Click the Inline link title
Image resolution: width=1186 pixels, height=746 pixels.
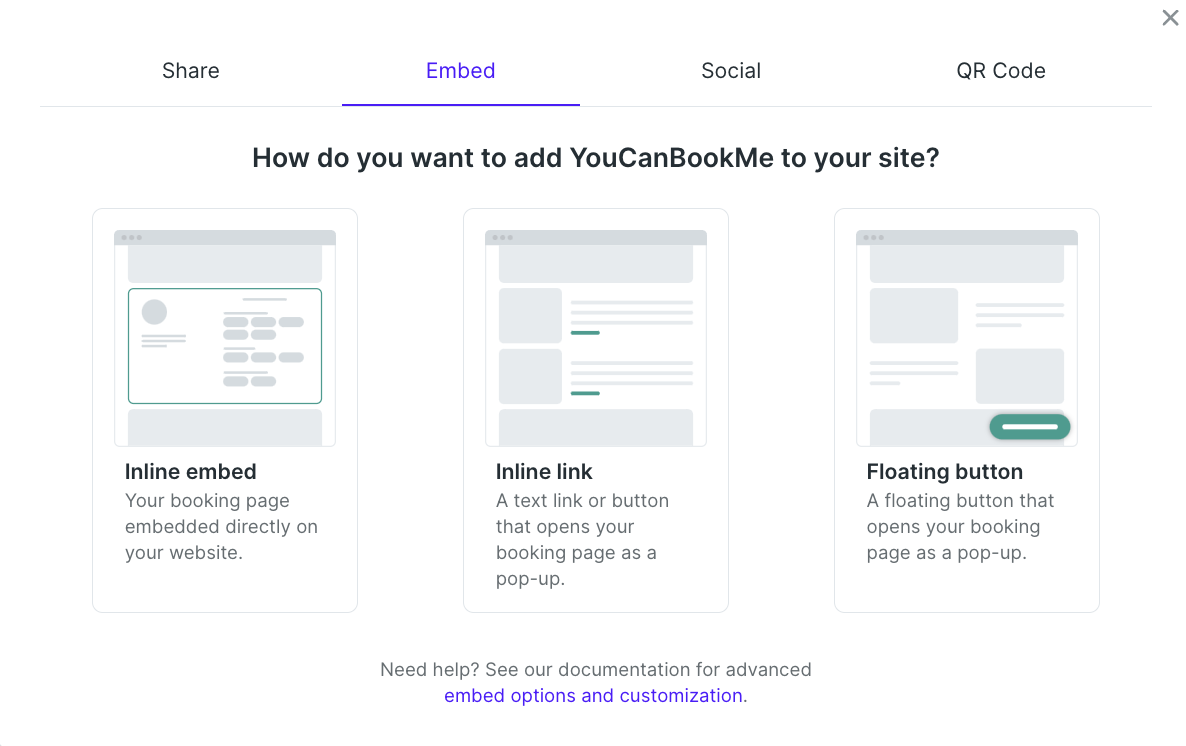click(x=544, y=471)
